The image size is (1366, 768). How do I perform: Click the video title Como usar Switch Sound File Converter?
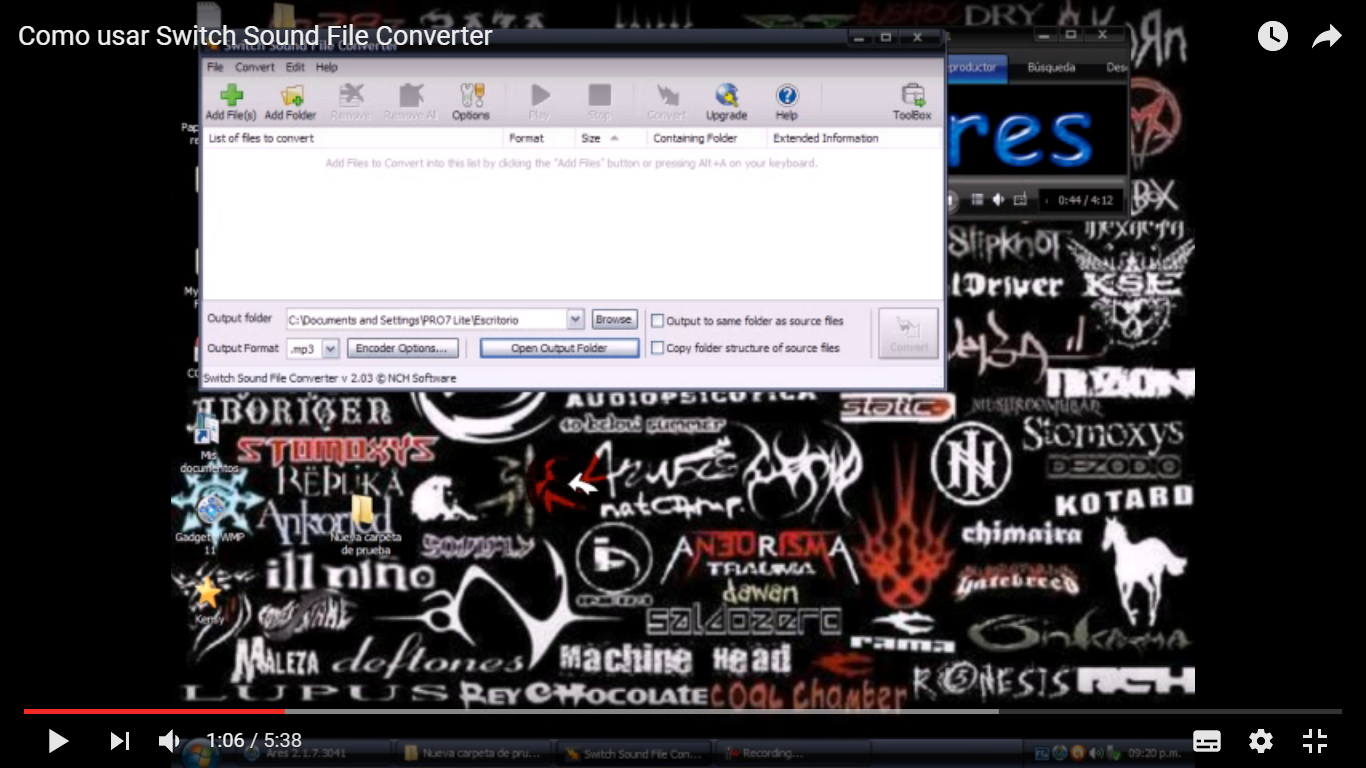(x=255, y=36)
